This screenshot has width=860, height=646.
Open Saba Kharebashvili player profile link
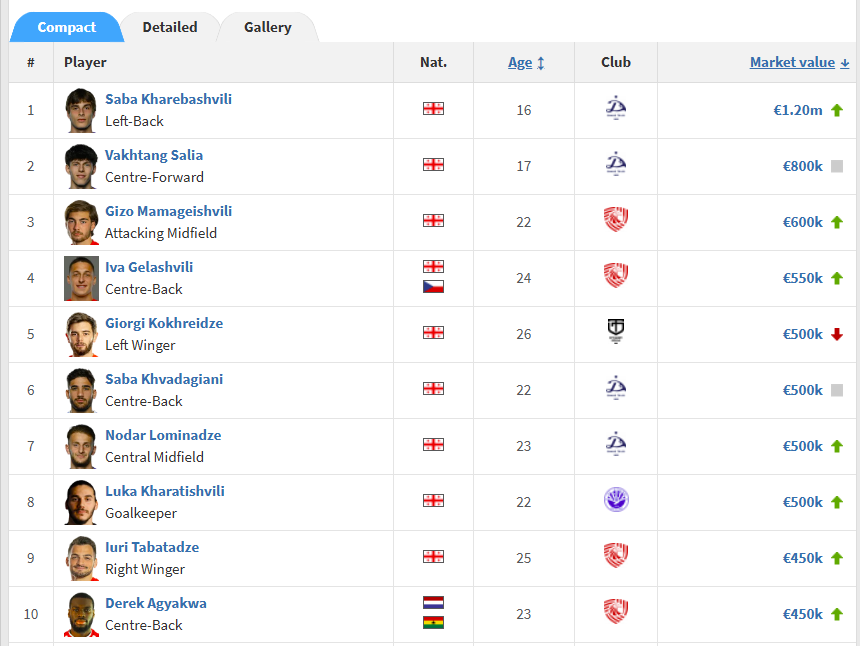168,99
